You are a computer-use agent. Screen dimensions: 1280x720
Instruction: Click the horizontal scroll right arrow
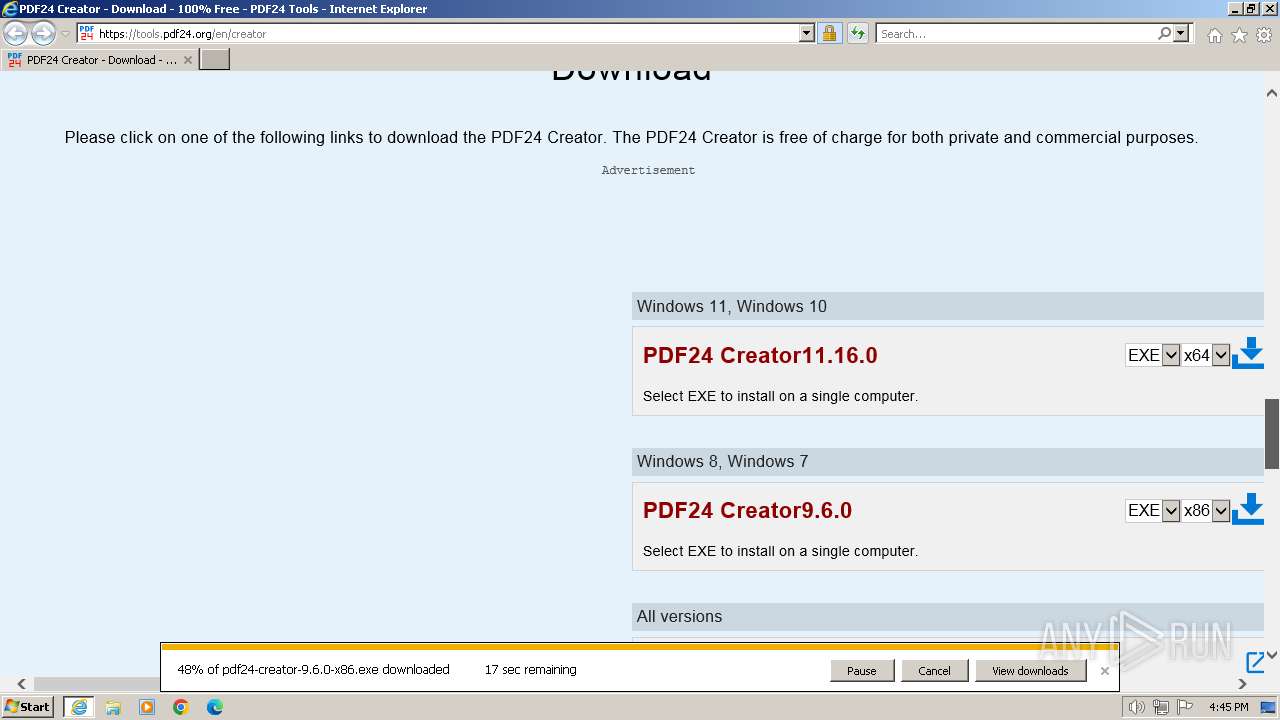tap(1242, 684)
